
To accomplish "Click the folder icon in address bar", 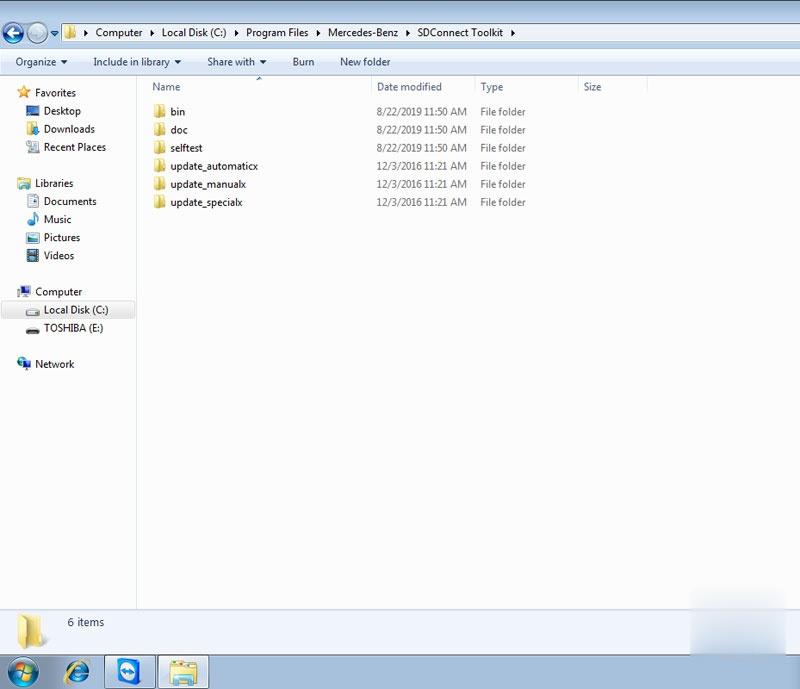I will click(x=70, y=33).
